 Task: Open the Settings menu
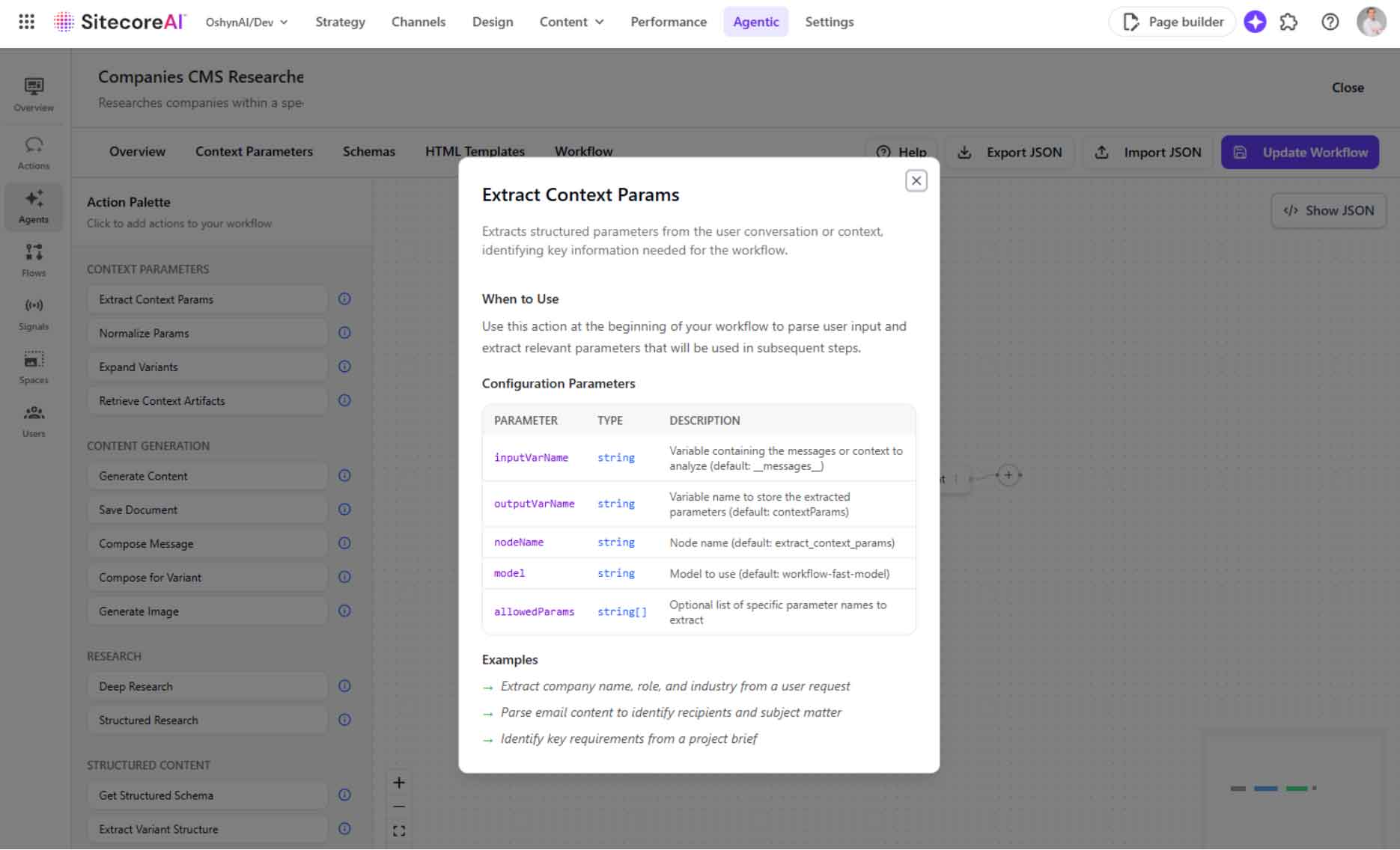[x=829, y=22]
